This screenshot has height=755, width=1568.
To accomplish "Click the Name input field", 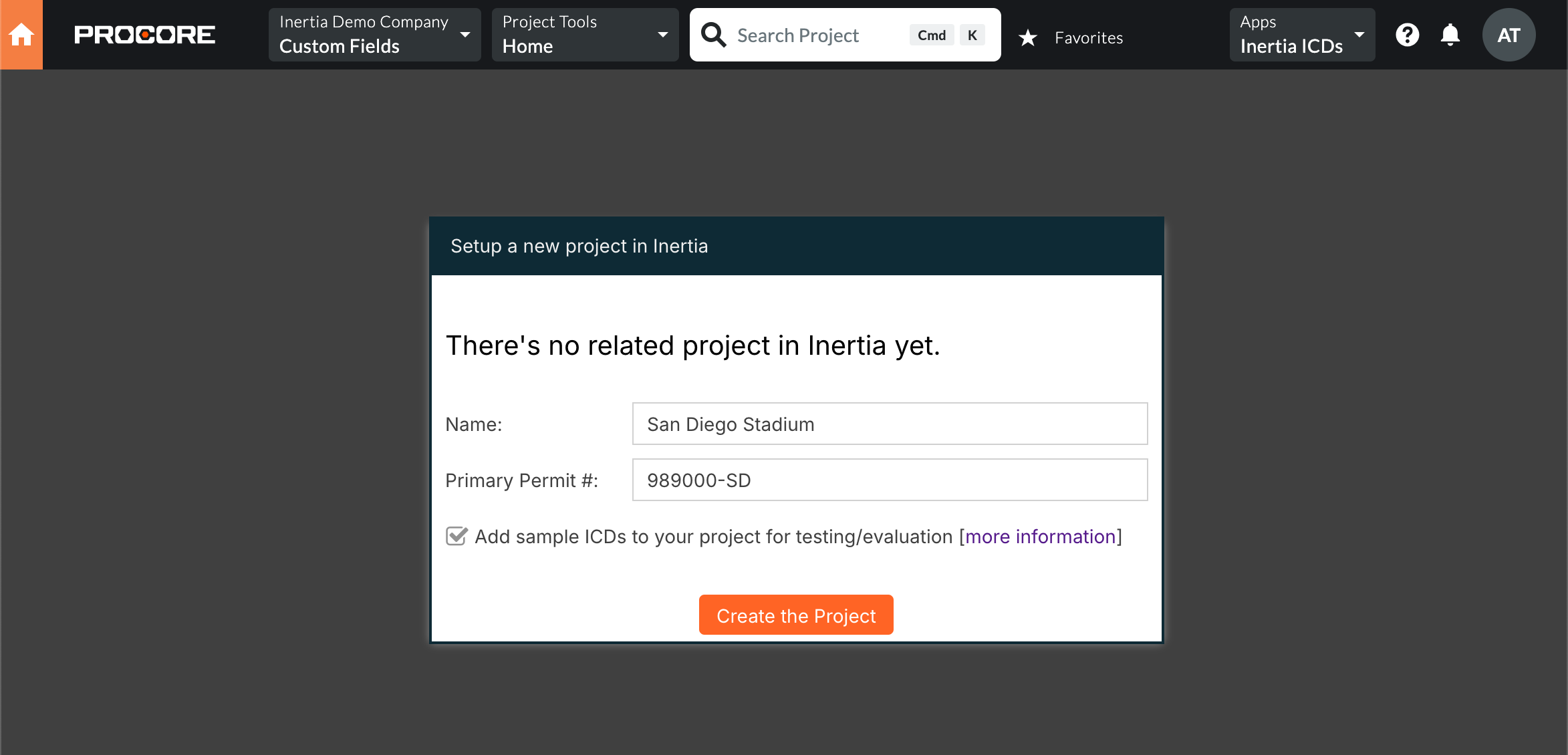I will [890, 424].
